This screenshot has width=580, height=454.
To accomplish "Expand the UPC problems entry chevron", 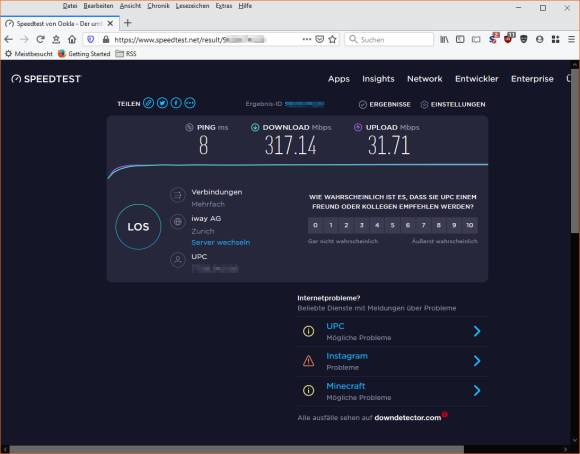I will (x=477, y=331).
